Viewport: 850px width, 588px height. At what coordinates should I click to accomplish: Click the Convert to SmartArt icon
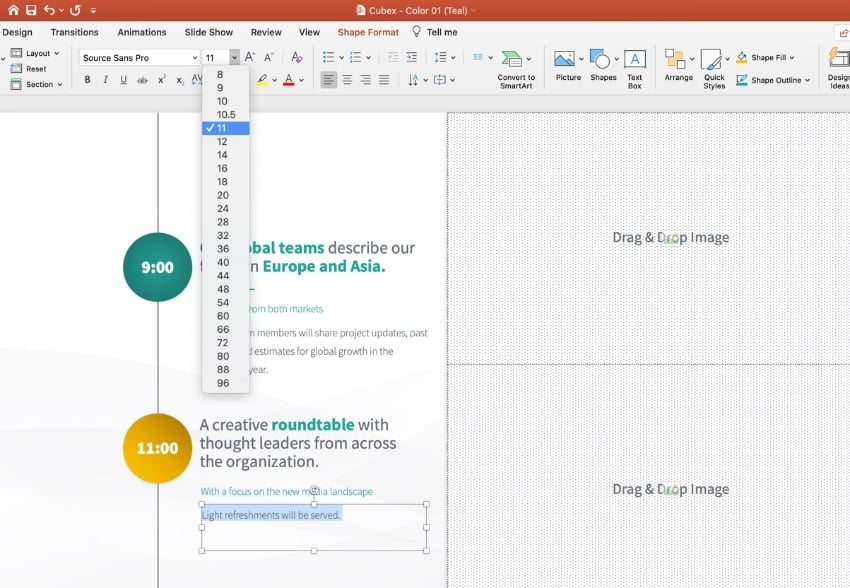(515, 67)
